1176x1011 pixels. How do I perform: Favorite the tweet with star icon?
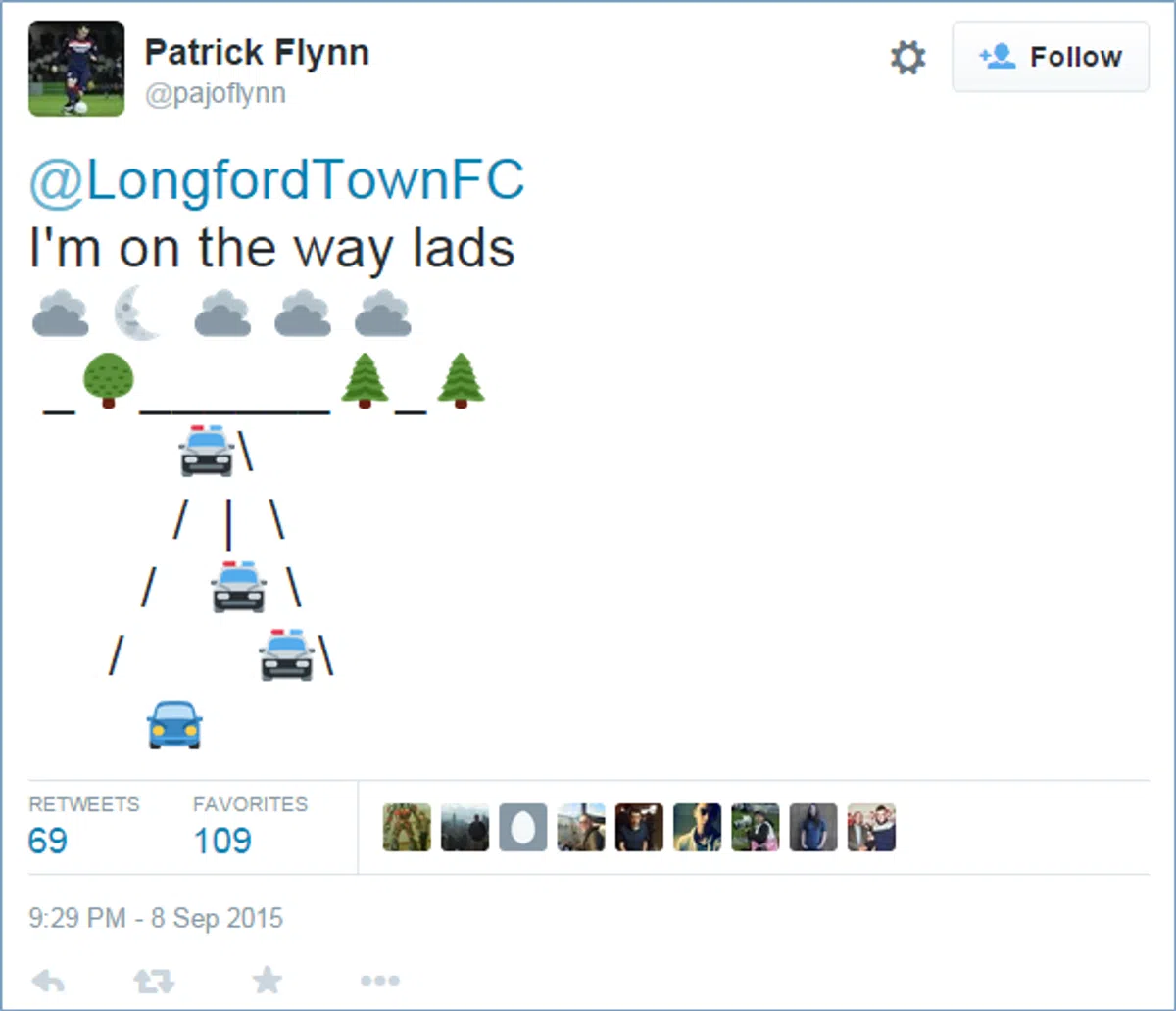[x=267, y=980]
